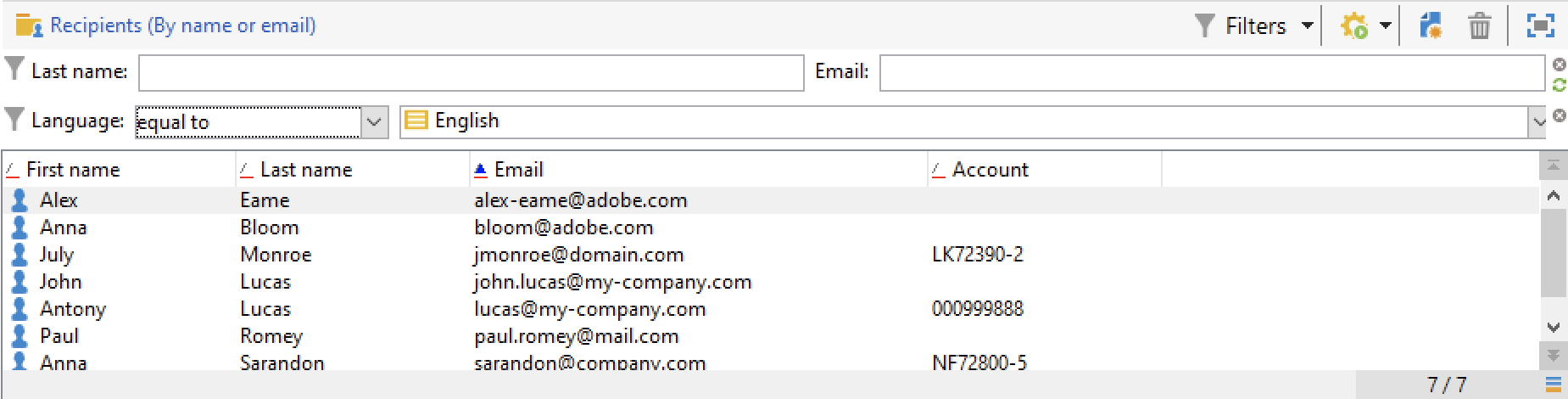The height and width of the screenshot is (399, 1568).
Task: Click inside the Email filter field
Action: tap(1212, 73)
